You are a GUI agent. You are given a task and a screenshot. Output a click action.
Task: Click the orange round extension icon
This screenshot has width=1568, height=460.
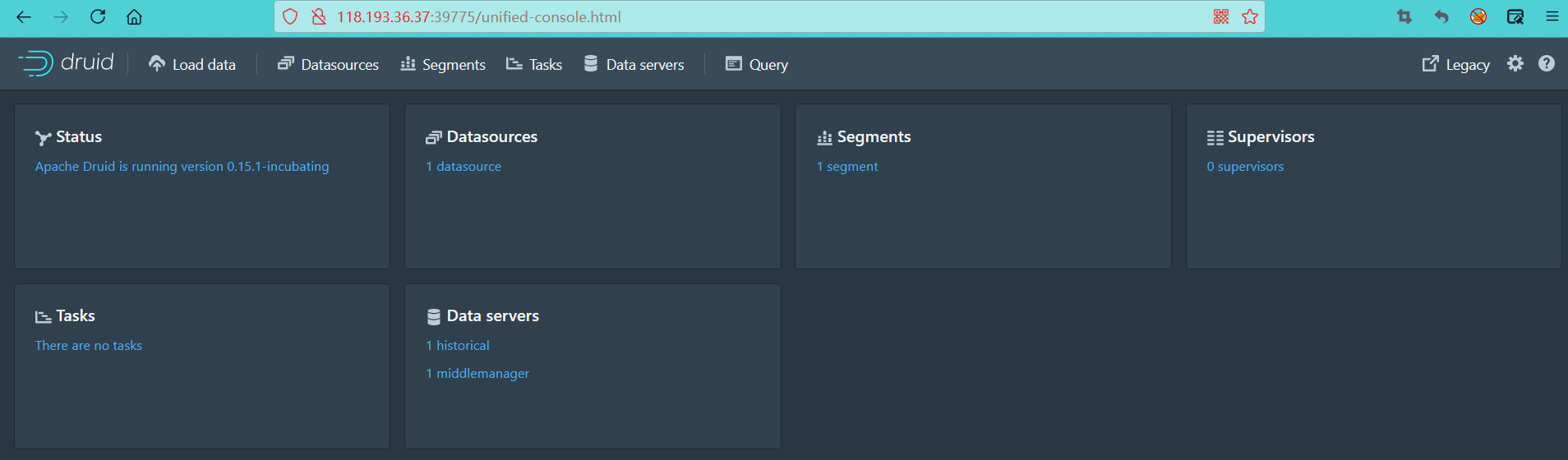coord(1478,16)
